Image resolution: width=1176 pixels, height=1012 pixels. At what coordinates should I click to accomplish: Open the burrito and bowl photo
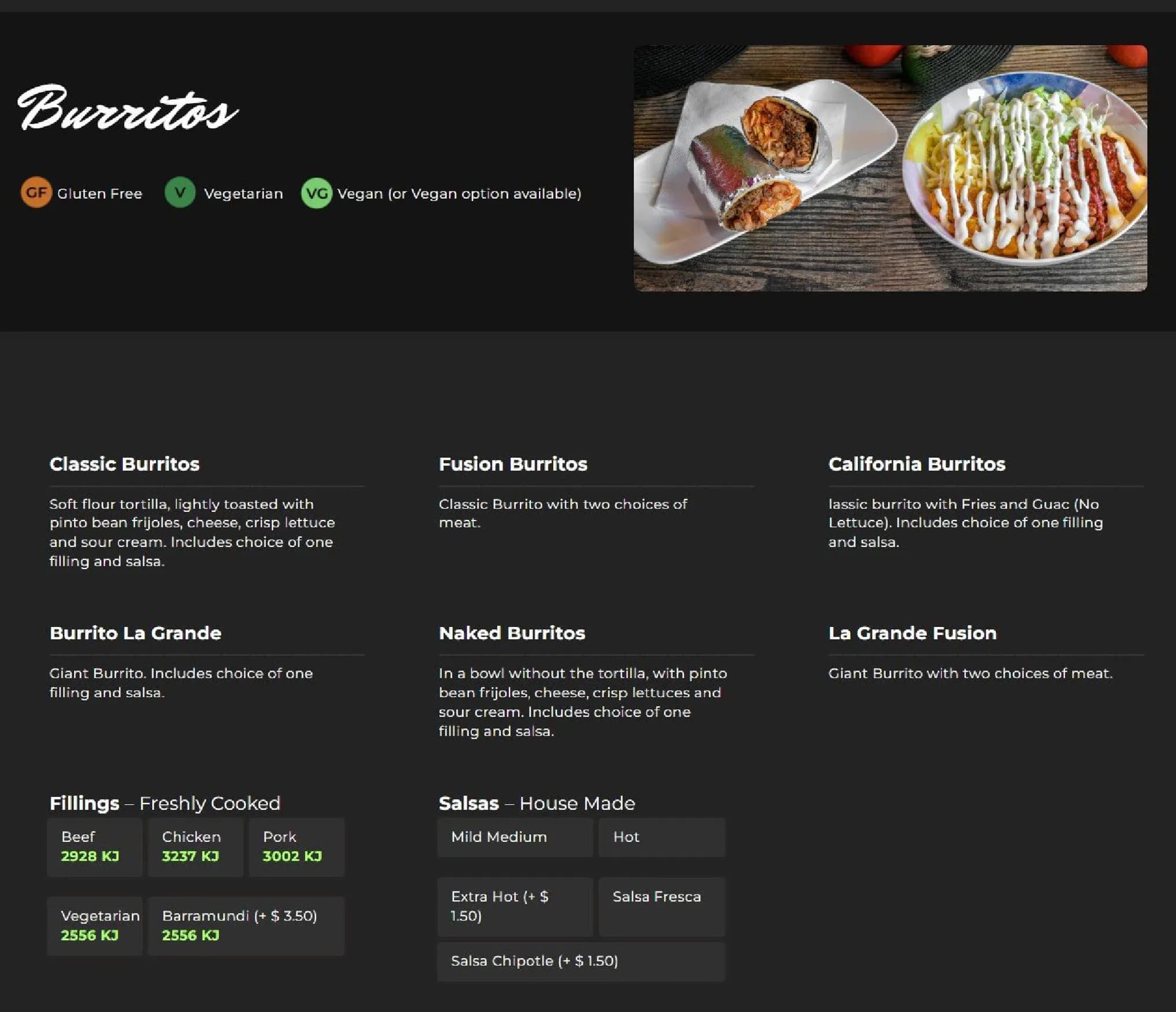click(x=890, y=168)
